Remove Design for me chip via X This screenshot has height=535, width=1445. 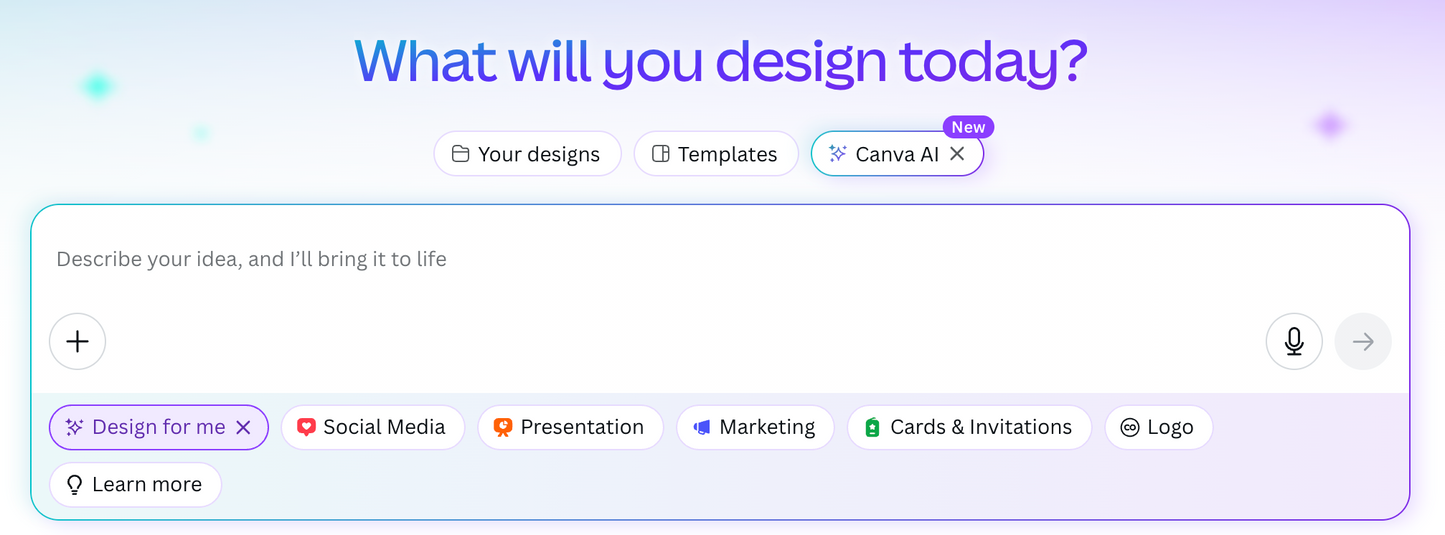point(243,427)
